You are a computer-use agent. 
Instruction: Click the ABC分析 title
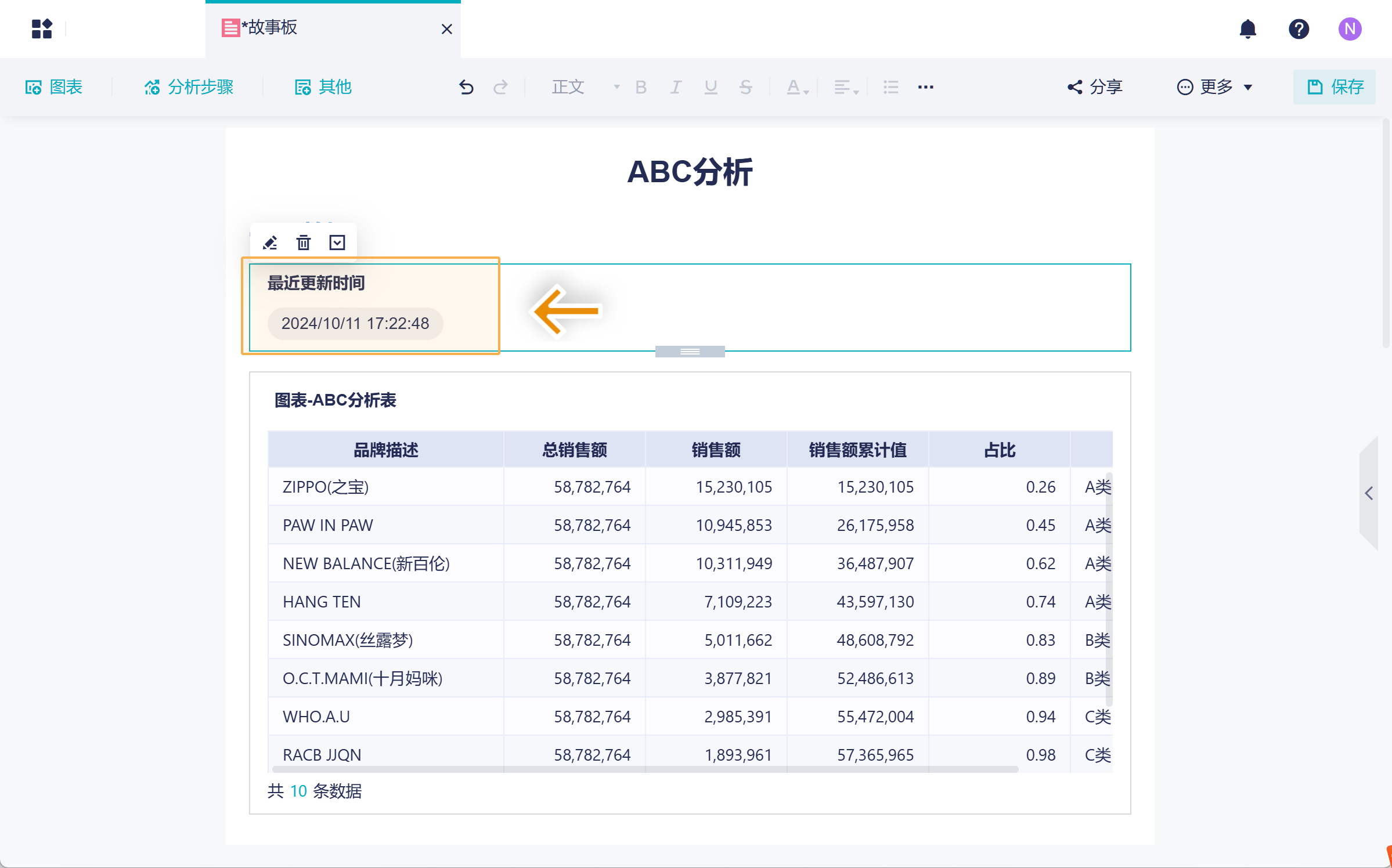point(690,172)
